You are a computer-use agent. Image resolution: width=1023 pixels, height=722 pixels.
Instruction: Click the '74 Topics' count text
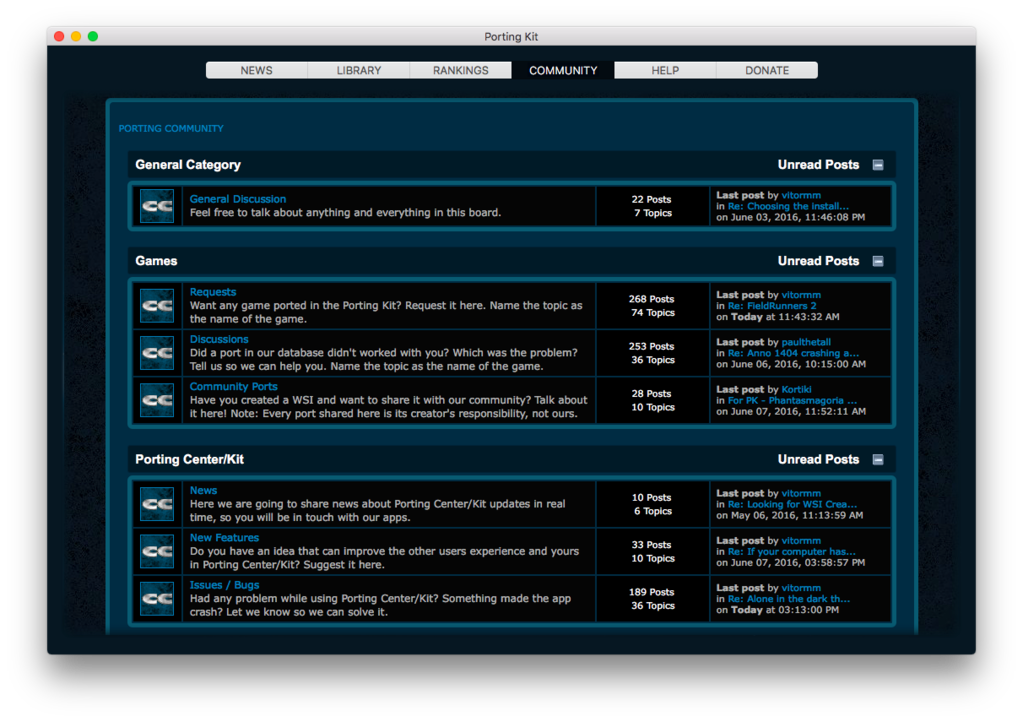click(x=653, y=312)
